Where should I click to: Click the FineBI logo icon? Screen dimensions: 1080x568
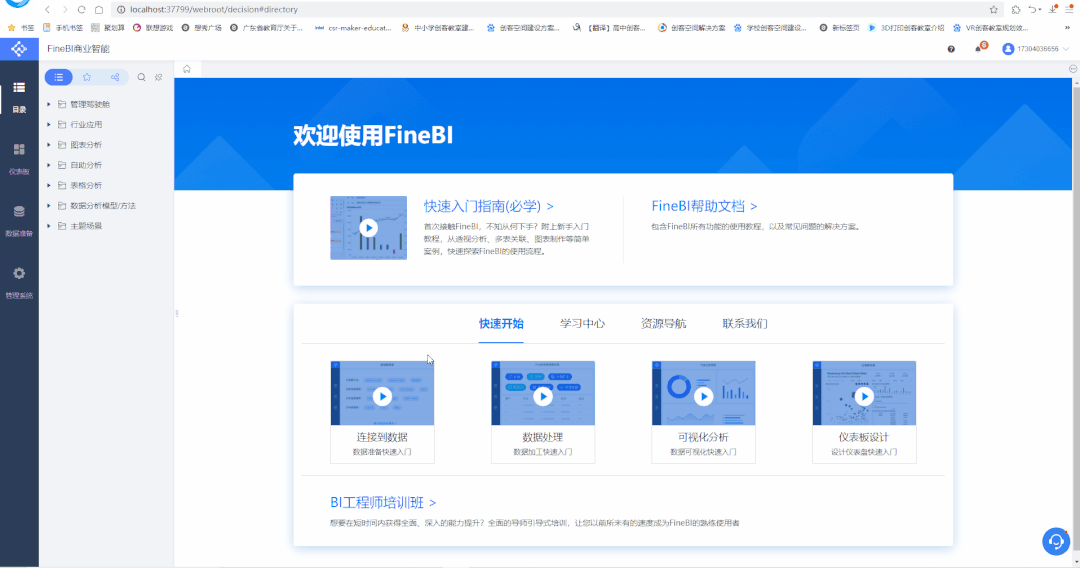[19, 49]
